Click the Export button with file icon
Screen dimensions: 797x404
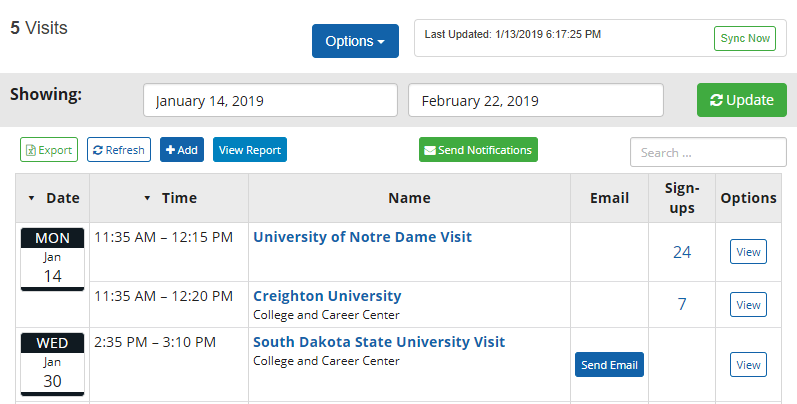click(49, 150)
